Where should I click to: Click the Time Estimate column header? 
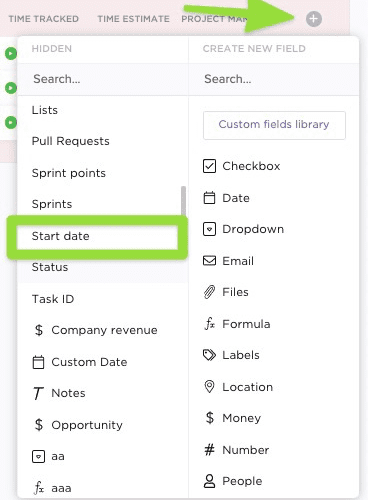[133, 19]
